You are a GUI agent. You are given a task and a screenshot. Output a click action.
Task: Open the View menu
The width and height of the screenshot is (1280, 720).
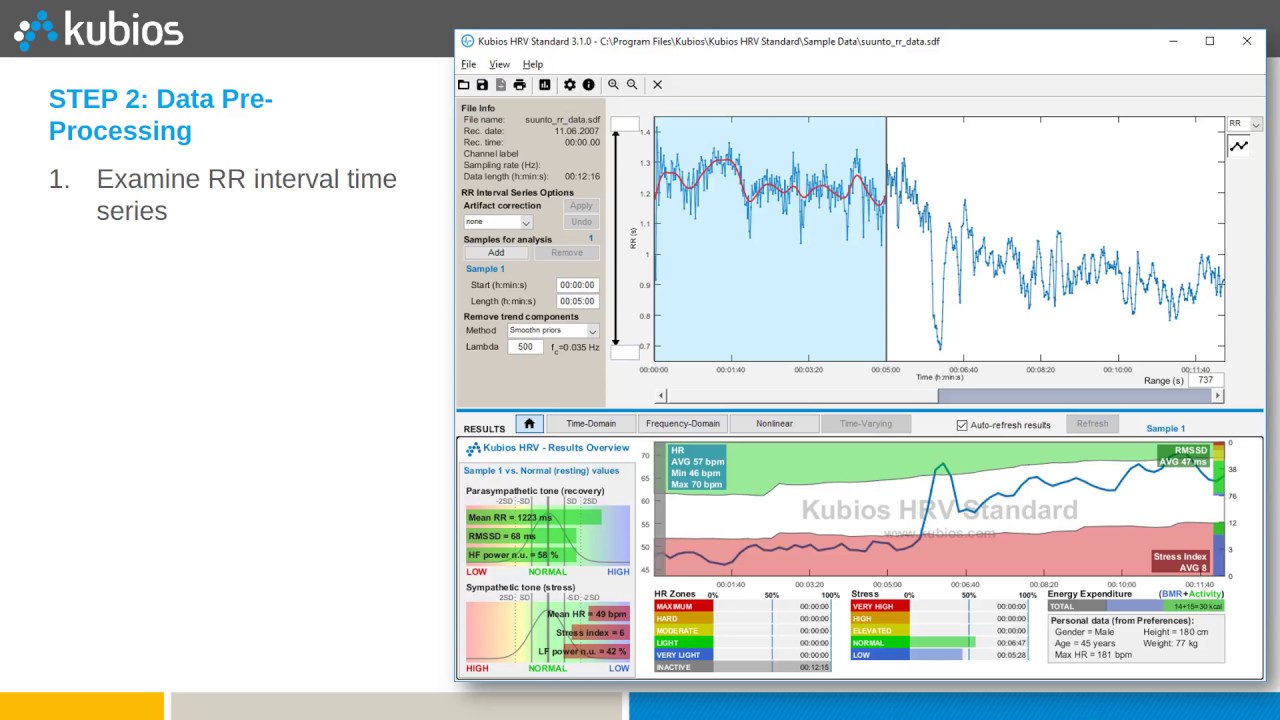coord(499,64)
